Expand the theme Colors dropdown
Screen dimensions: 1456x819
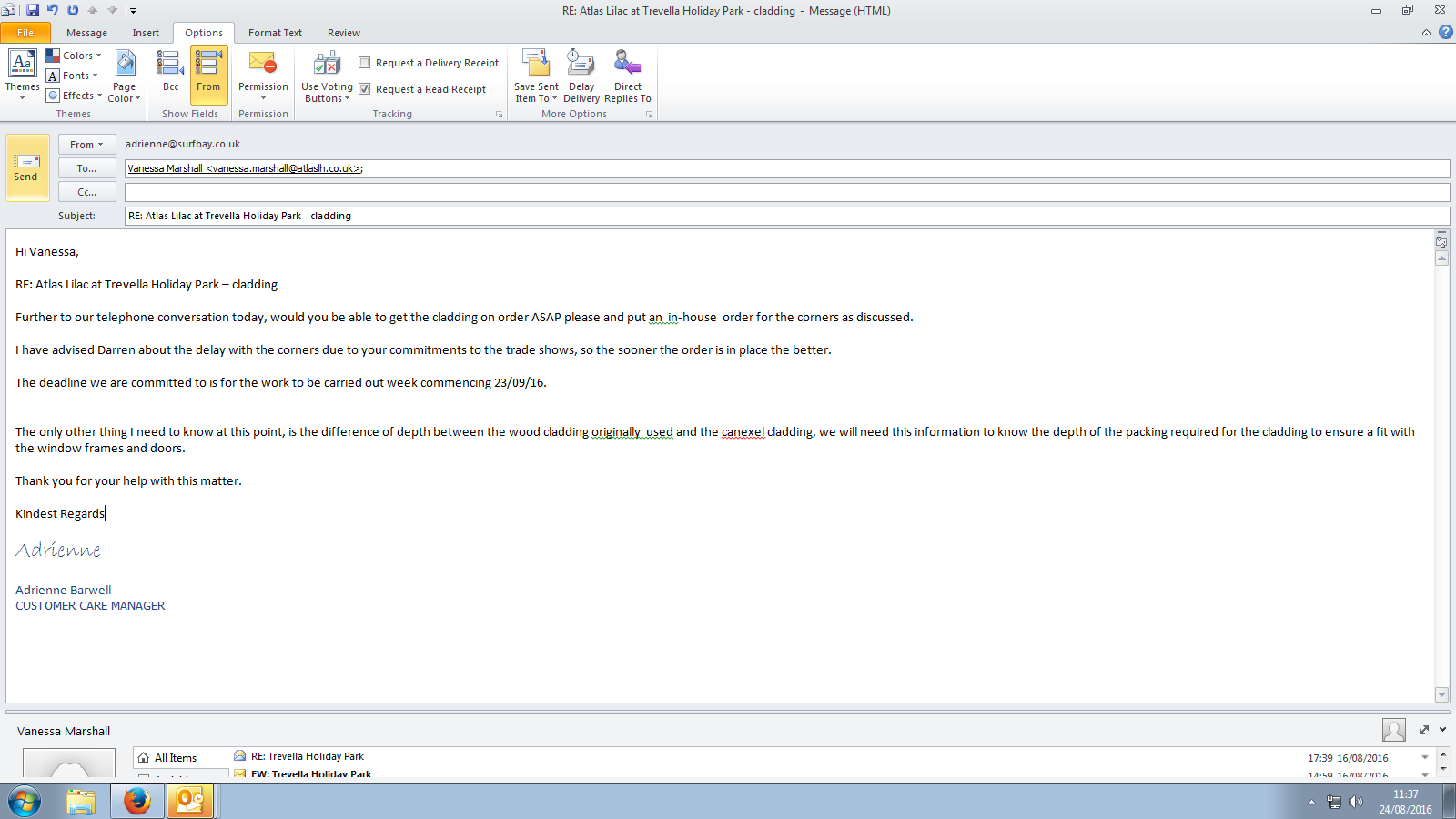click(74, 56)
